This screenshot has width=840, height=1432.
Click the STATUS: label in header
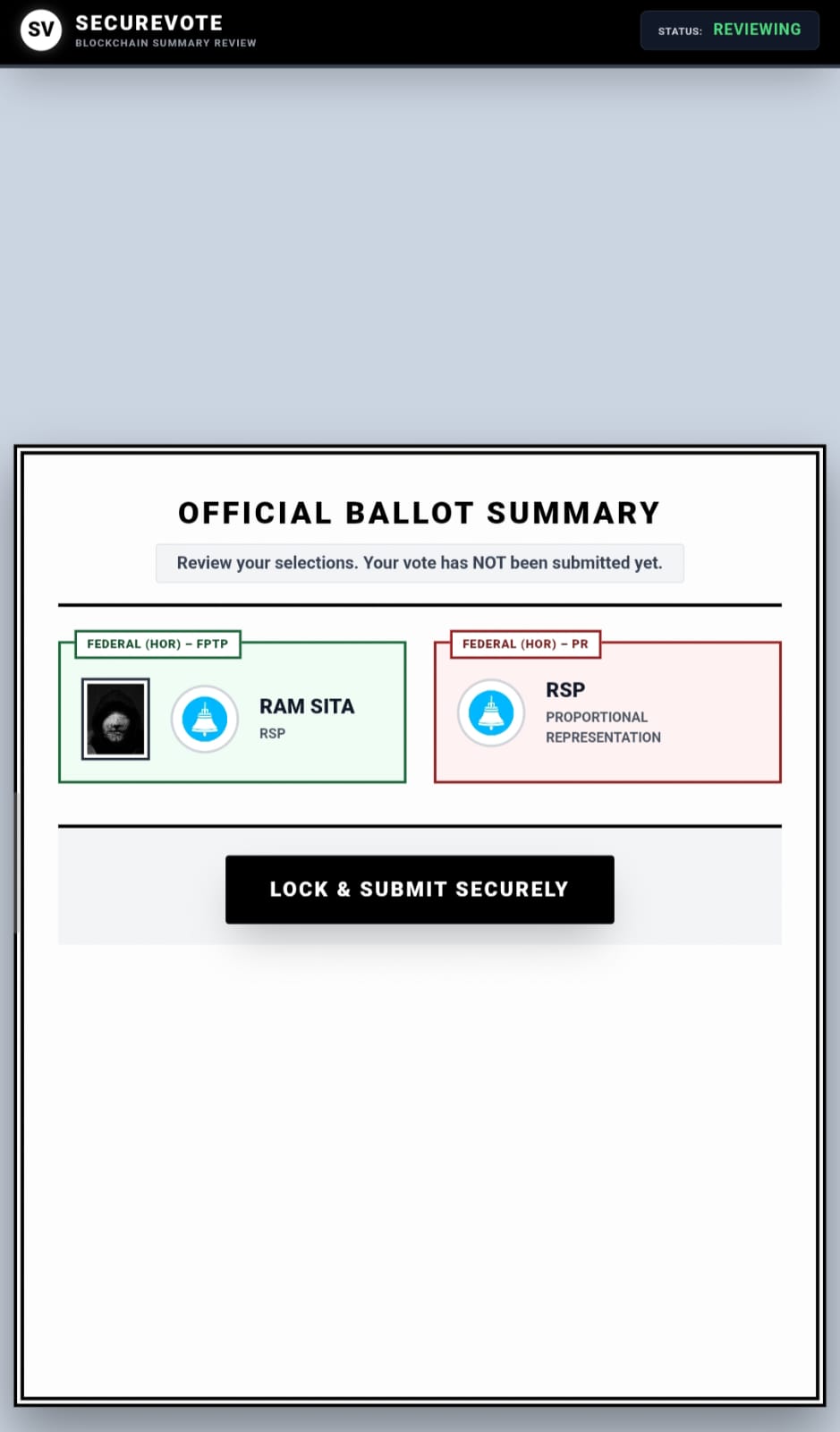click(680, 31)
